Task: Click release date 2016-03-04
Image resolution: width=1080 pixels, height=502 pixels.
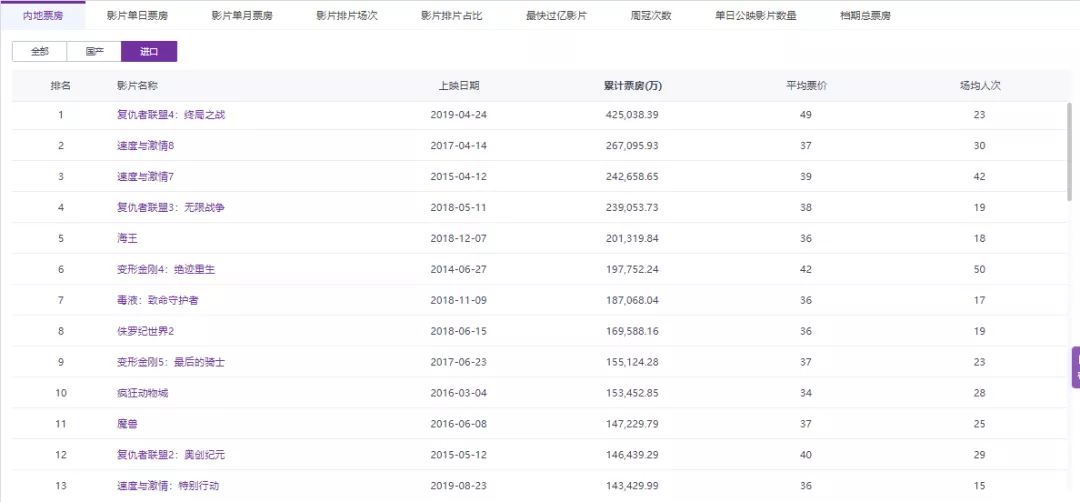Action: (459, 394)
